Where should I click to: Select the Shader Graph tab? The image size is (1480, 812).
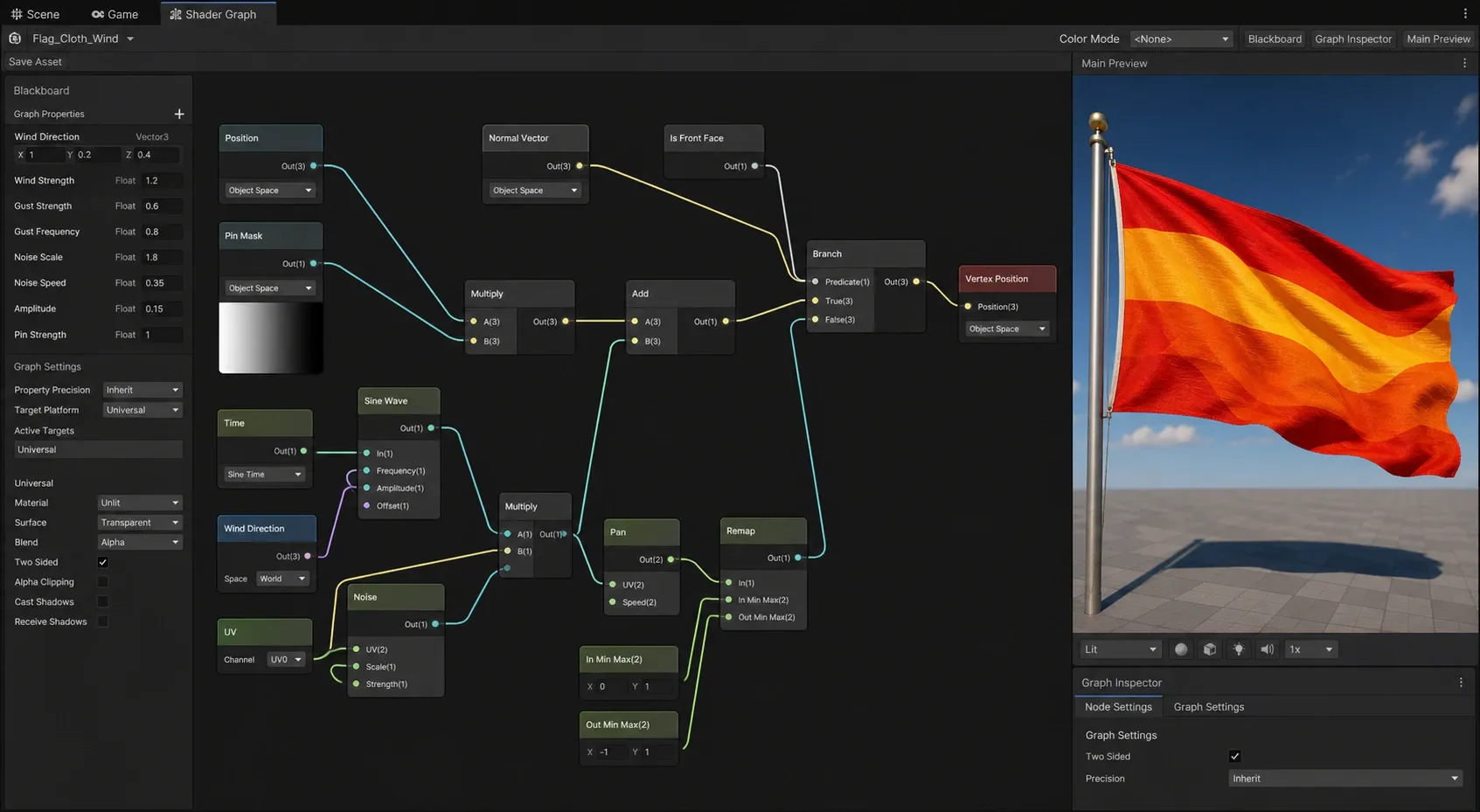[218, 14]
